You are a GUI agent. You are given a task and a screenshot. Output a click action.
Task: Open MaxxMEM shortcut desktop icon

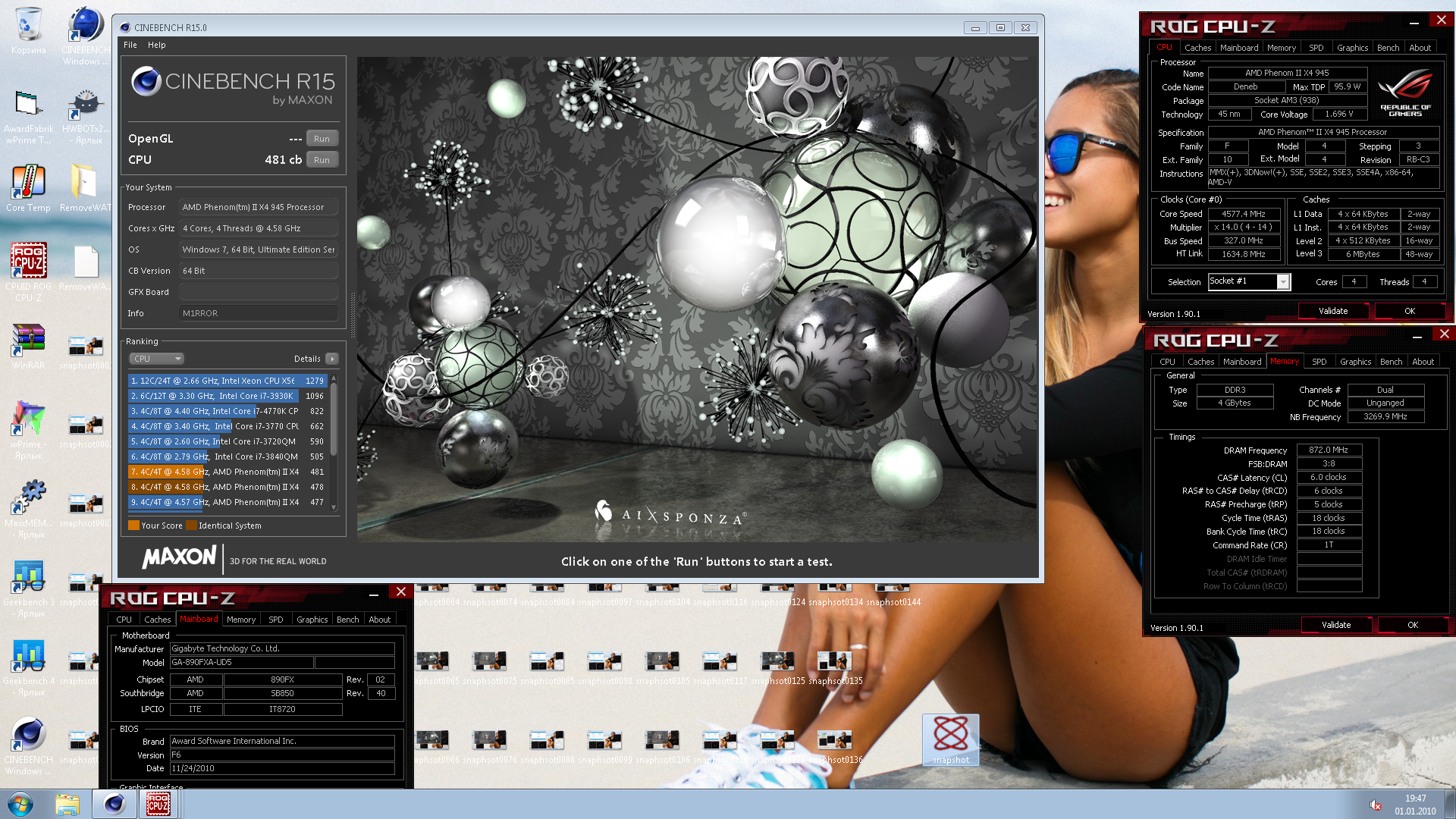point(28,510)
